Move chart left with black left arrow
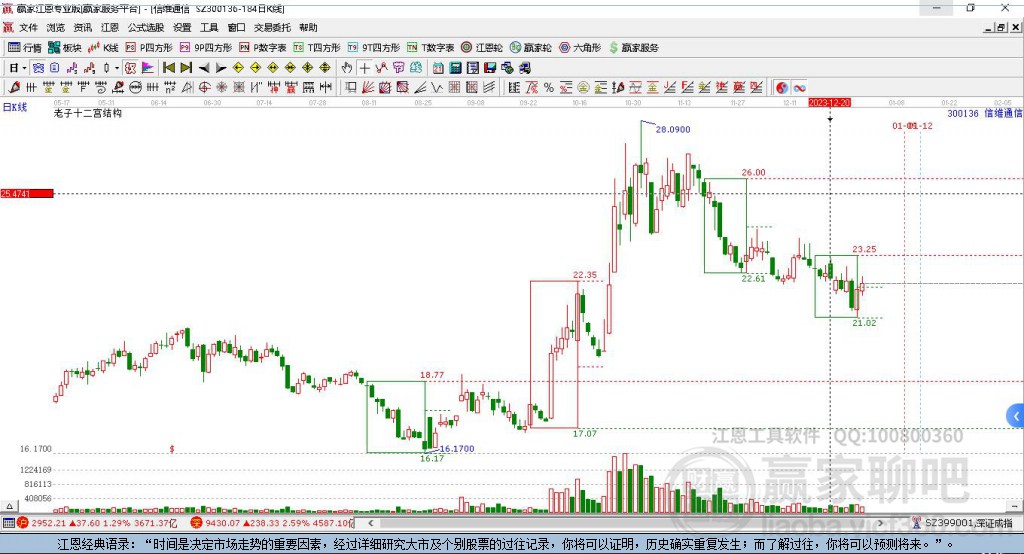 (x=204, y=68)
